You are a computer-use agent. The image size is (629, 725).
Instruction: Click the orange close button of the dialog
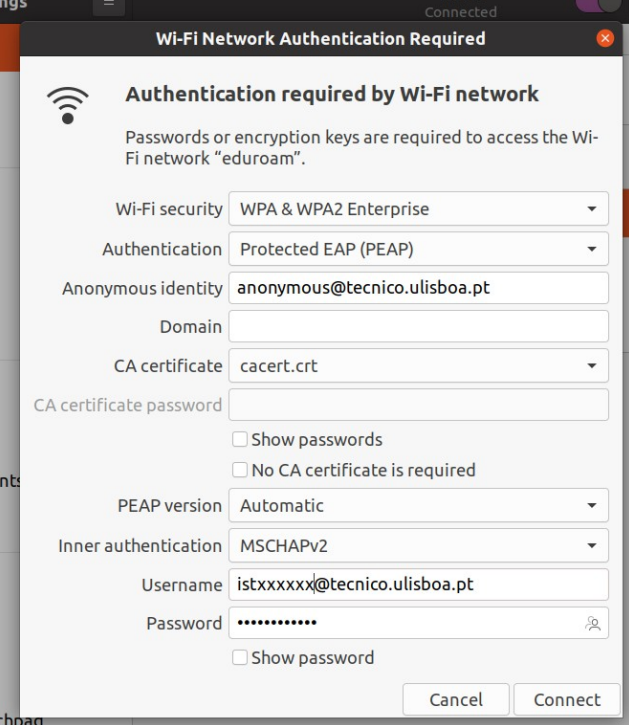coord(604,38)
